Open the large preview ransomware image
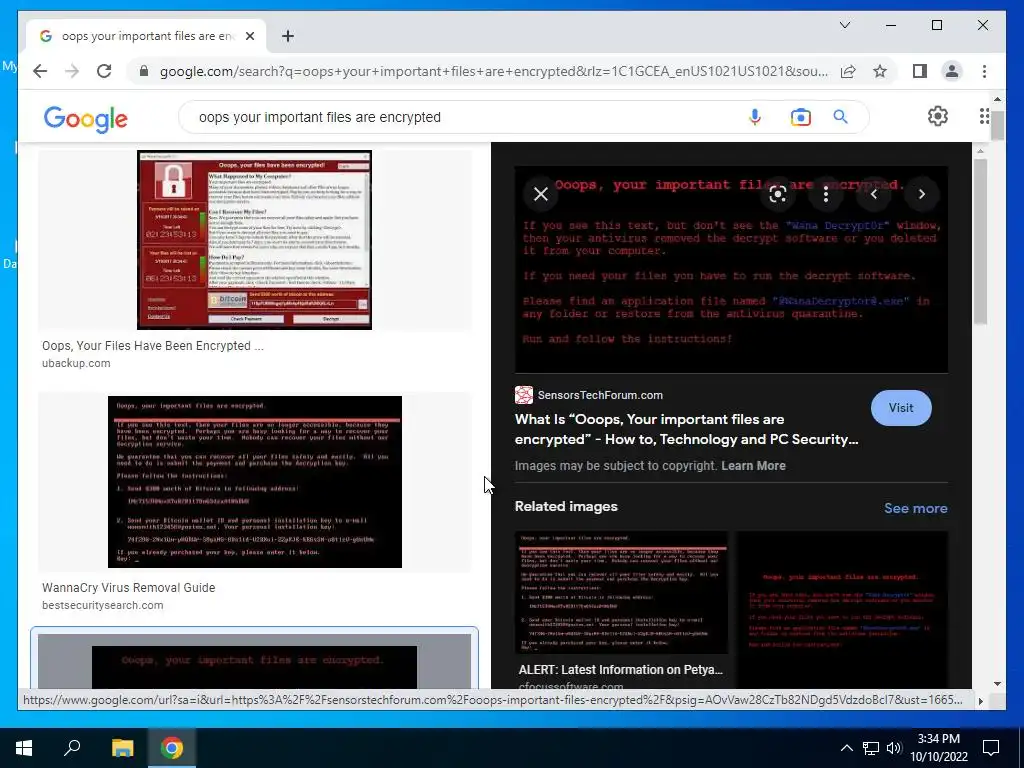The width and height of the screenshot is (1024, 768). 731,269
